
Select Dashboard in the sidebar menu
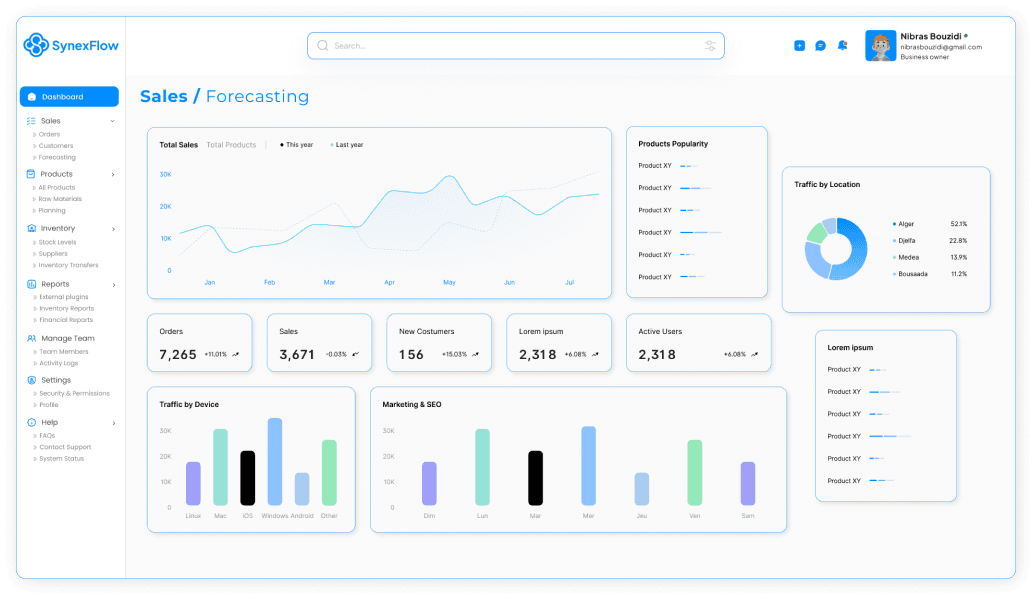(68, 96)
